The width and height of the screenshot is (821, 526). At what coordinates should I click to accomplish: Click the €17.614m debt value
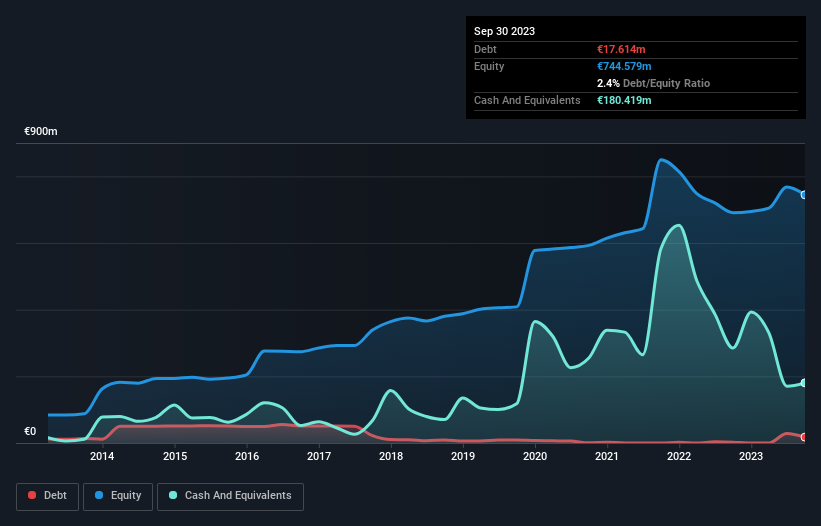point(621,49)
